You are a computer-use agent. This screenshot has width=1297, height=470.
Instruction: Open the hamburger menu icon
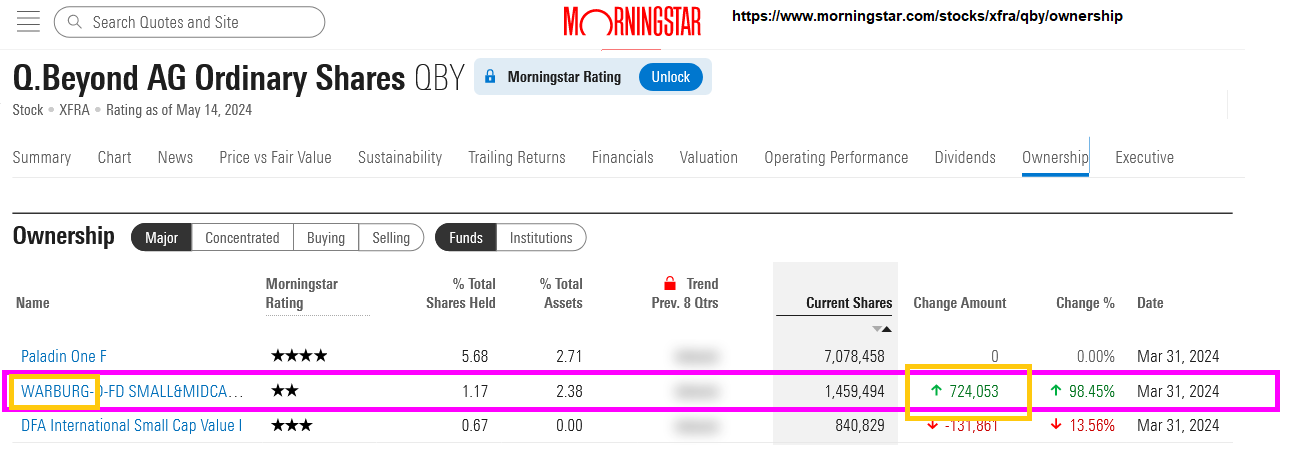coord(28,21)
